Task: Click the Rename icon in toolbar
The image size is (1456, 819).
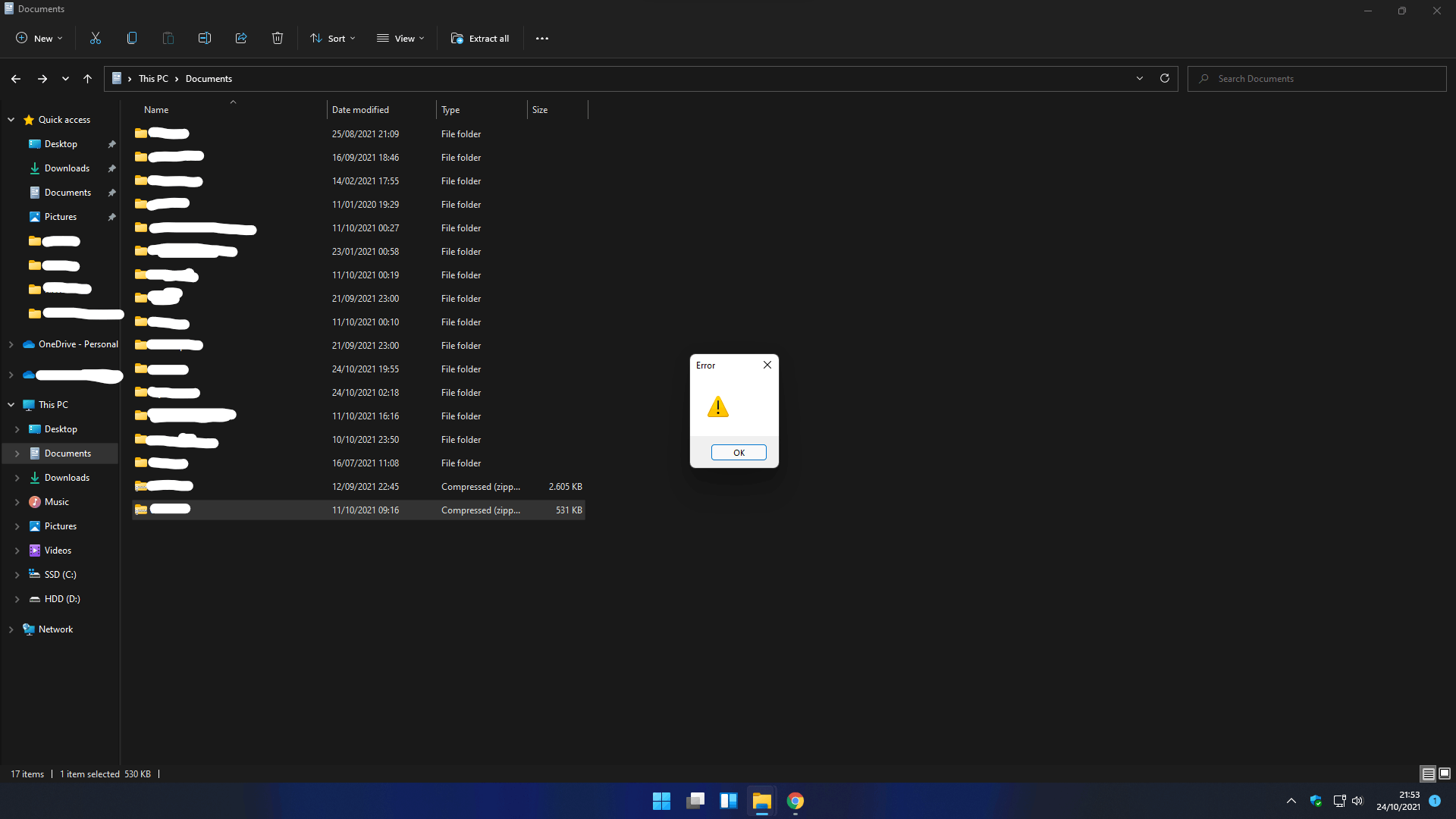Action: click(x=205, y=38)
